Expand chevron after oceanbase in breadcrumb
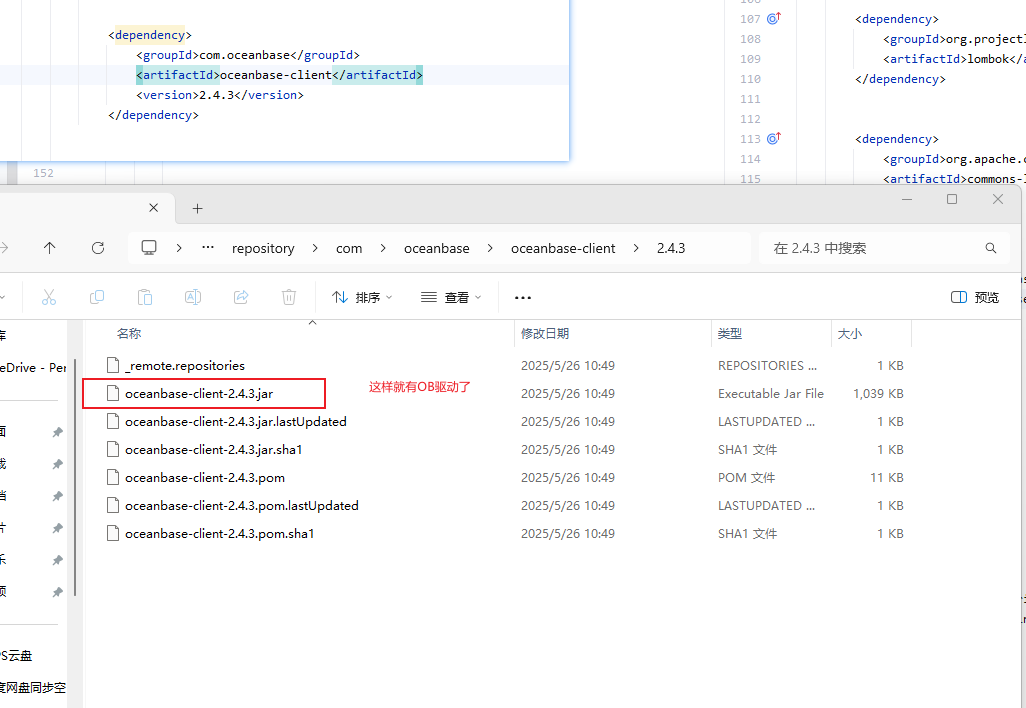Viewport: 1026px width, 708px height. point(490,248)
